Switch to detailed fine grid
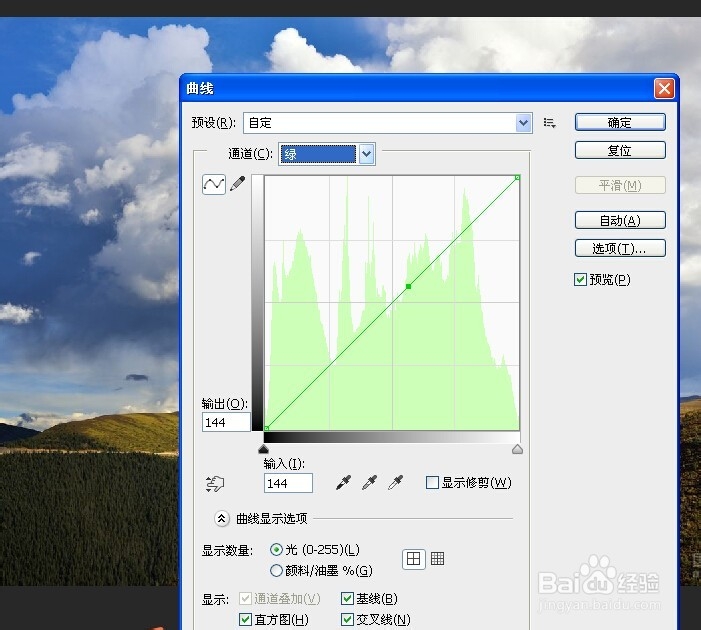The height and width of the screenshot is (630, 701). coord(437,558)
